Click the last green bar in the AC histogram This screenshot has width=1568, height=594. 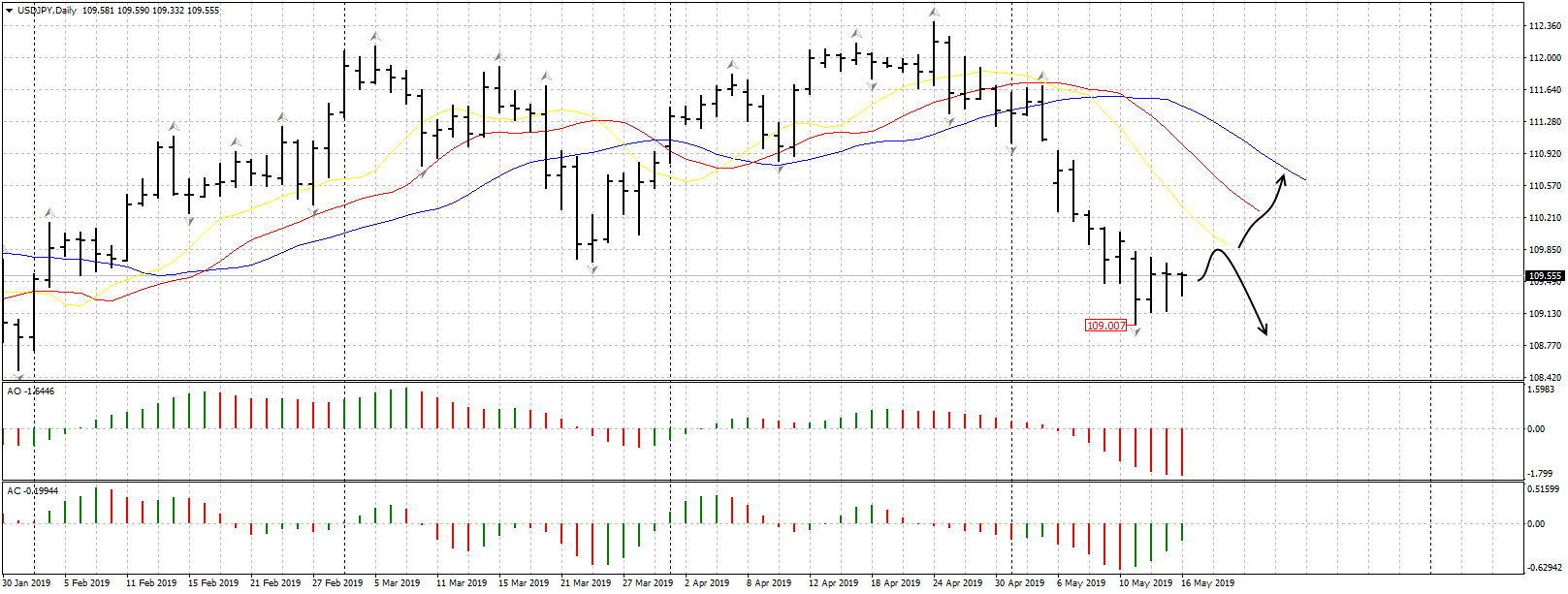coord(1182,533)
